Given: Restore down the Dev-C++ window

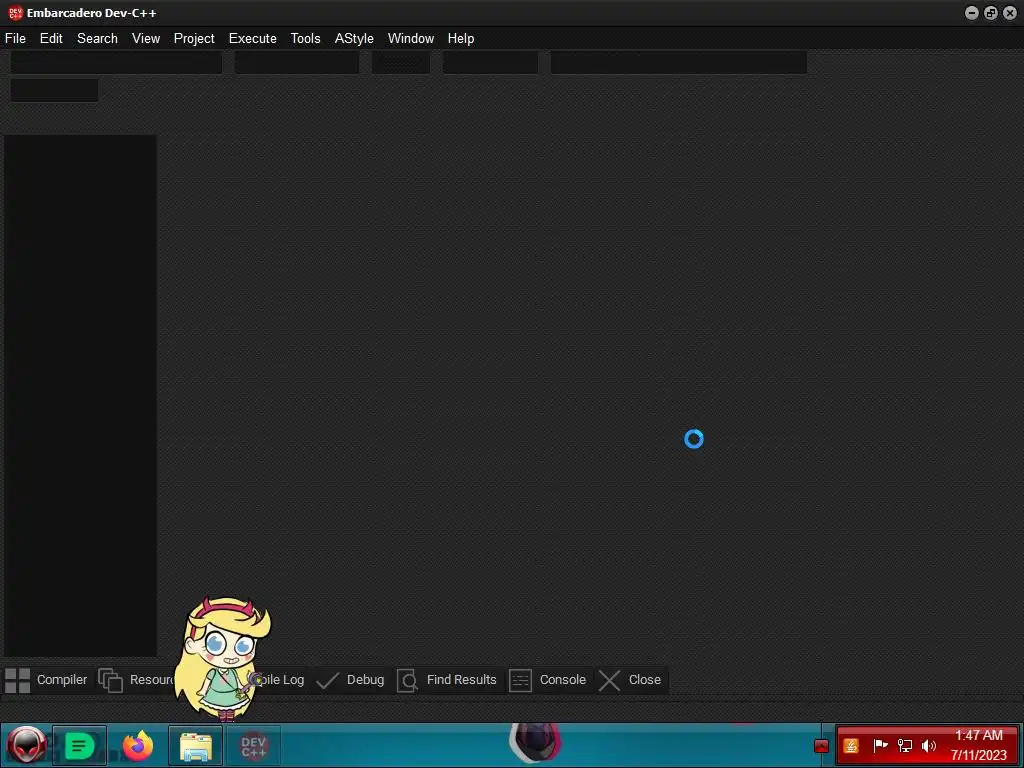Looking at the screenshot, I should click(991, 13).
